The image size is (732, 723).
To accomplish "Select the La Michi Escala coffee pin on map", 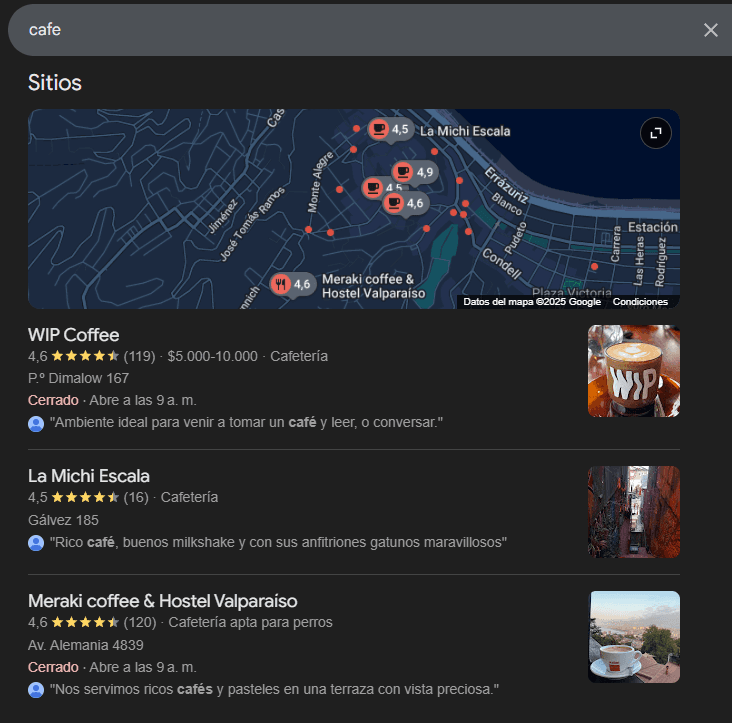I will click(379, 129).
